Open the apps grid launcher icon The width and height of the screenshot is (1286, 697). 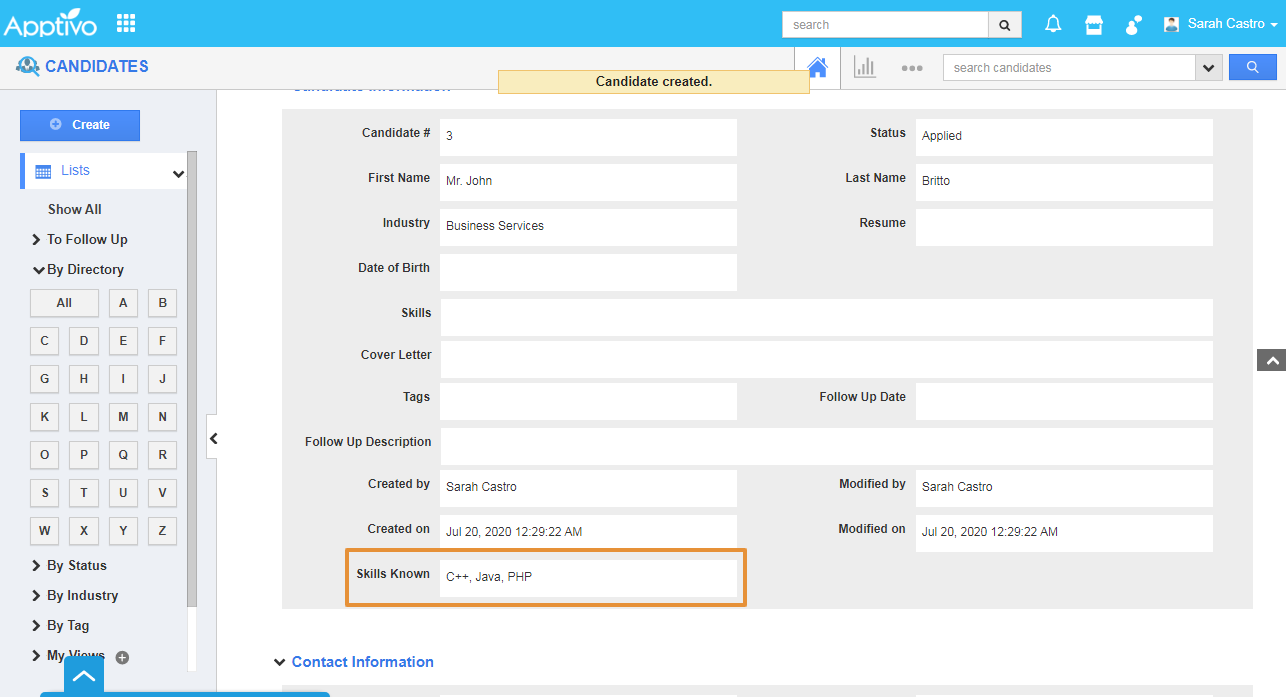pyautogui.click(x=126, y=23)
